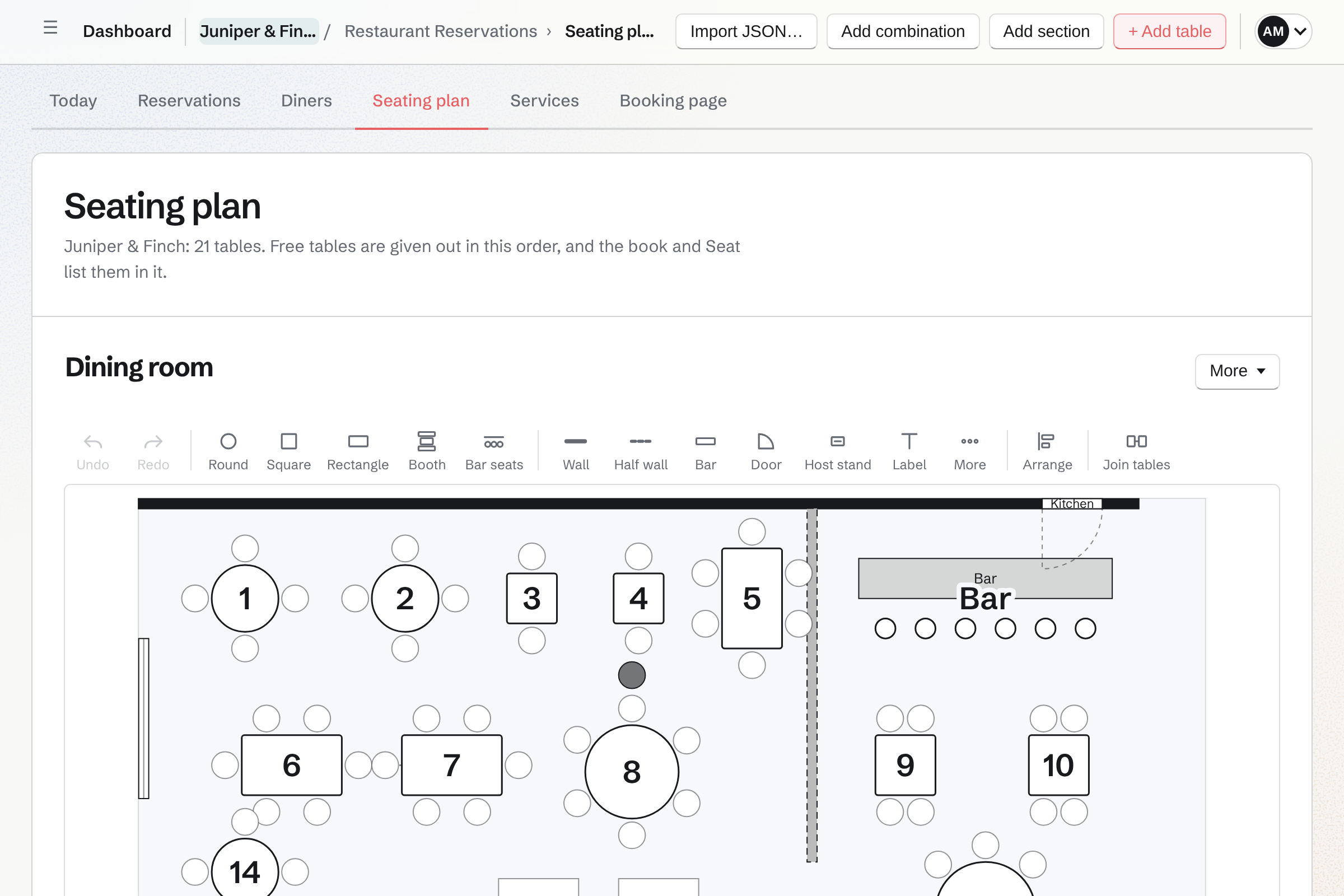Select the Rectangle table tool
Screen dimensions: 1344x896
(x=358, y=451)
